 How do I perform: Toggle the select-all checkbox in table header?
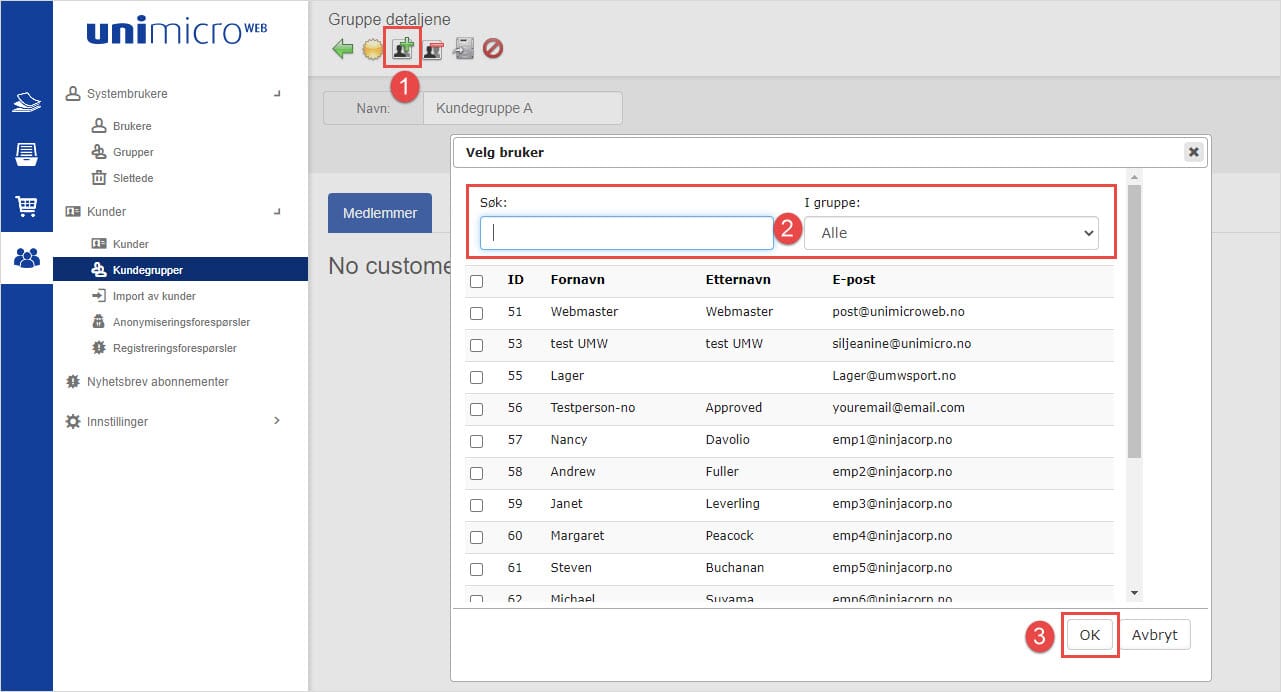[476, 281]
